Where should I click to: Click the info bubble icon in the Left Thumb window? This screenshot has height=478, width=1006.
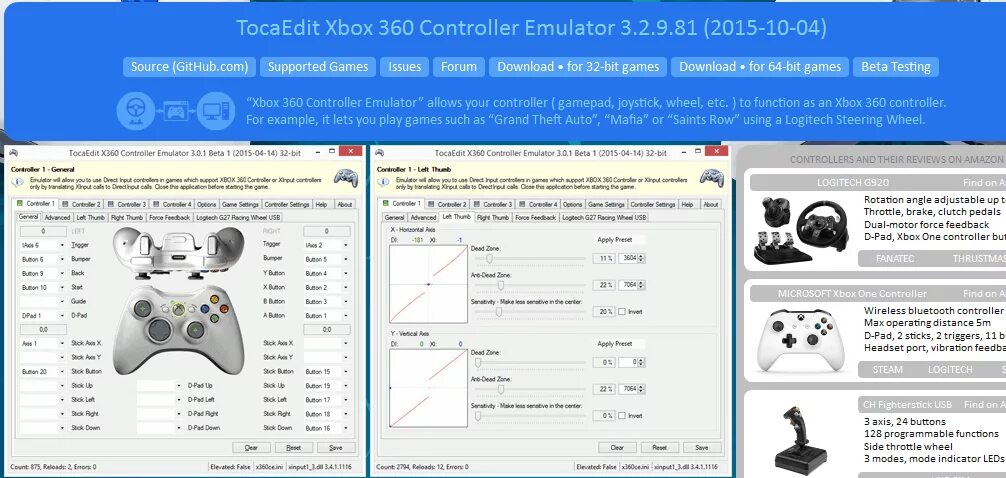pos(384,182)
